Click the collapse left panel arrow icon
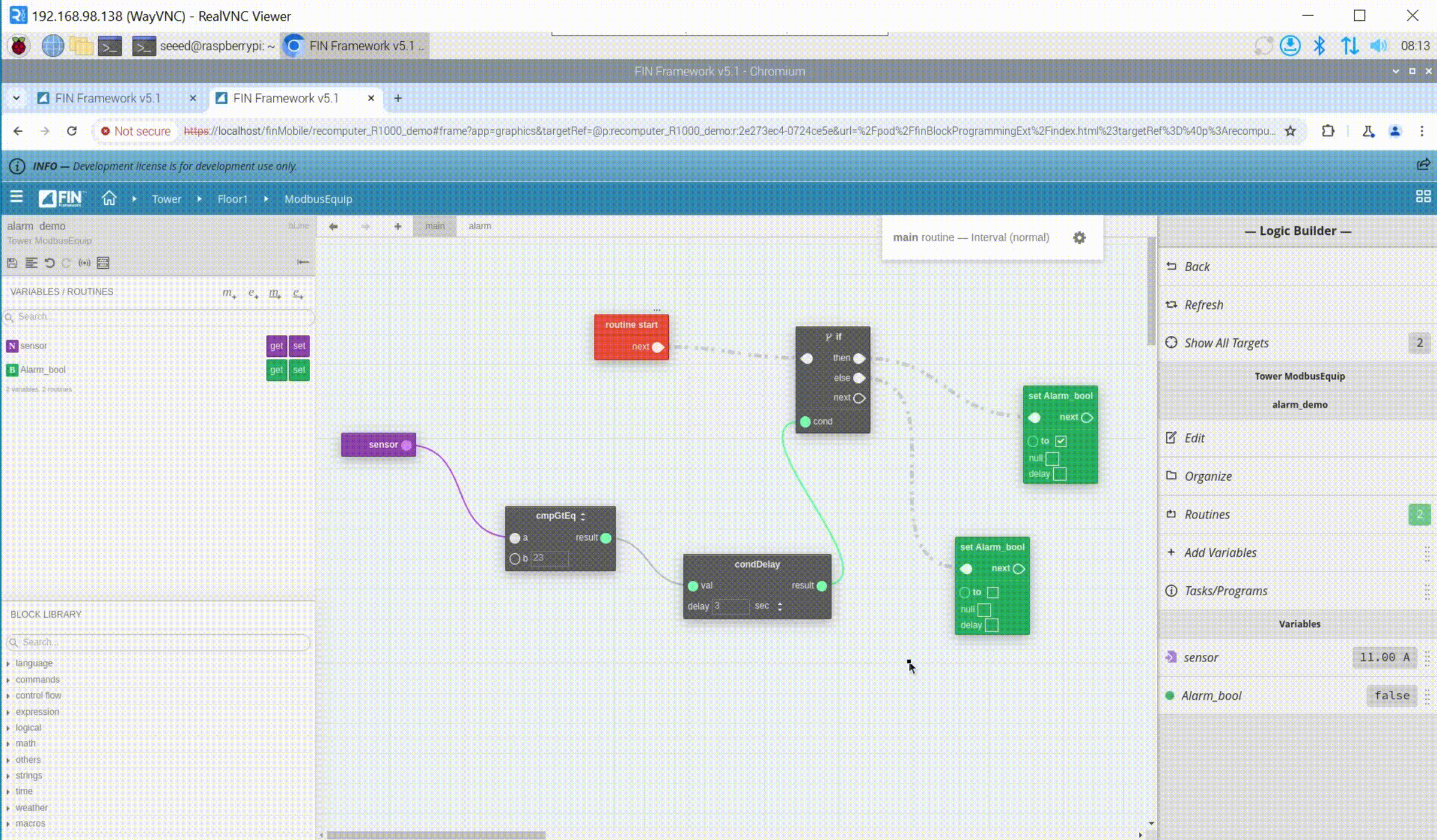Viewport: 1437px width, 840px height. click(303, 262)
